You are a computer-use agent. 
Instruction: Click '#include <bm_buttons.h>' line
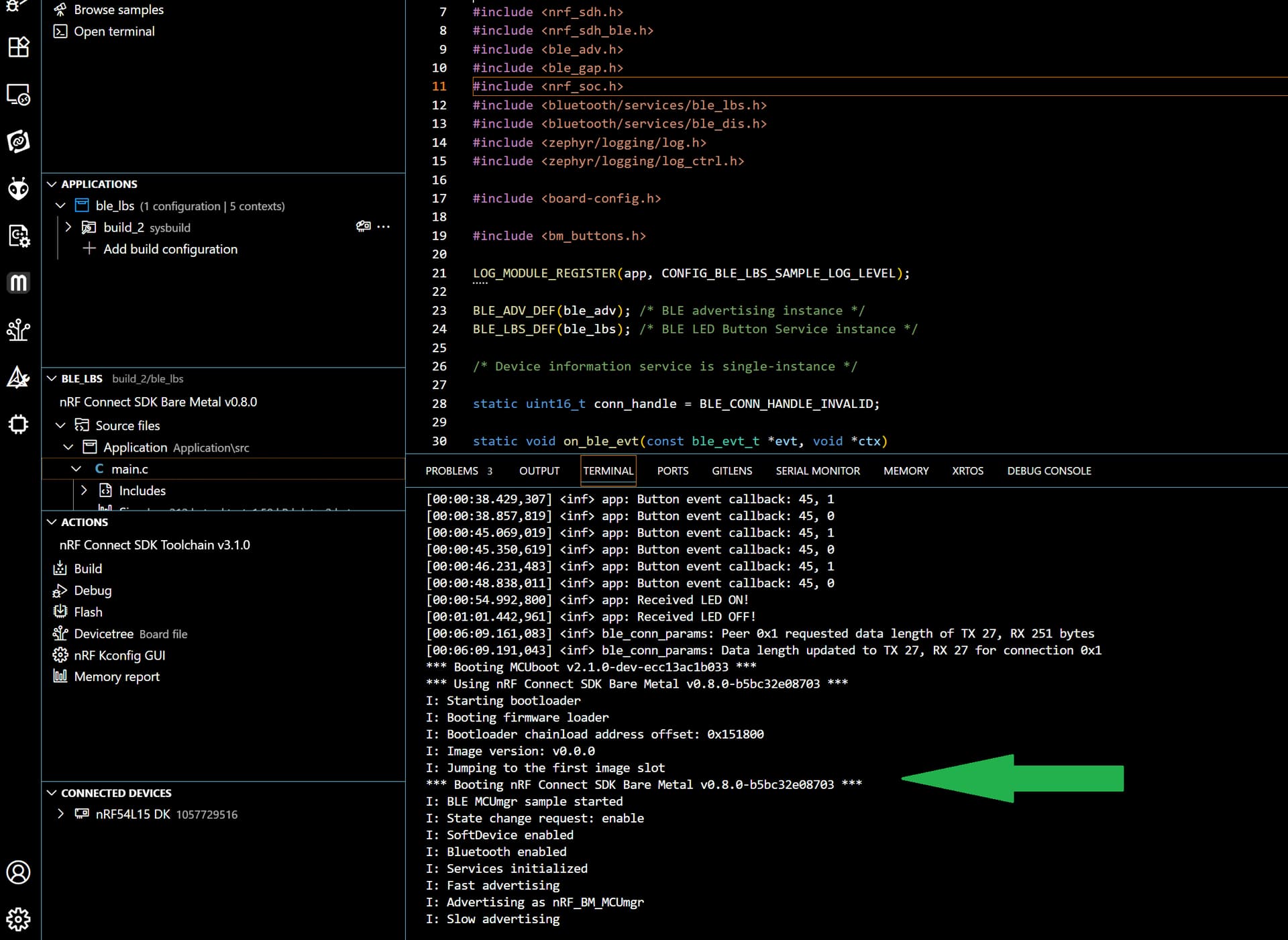tap(559, 236)
